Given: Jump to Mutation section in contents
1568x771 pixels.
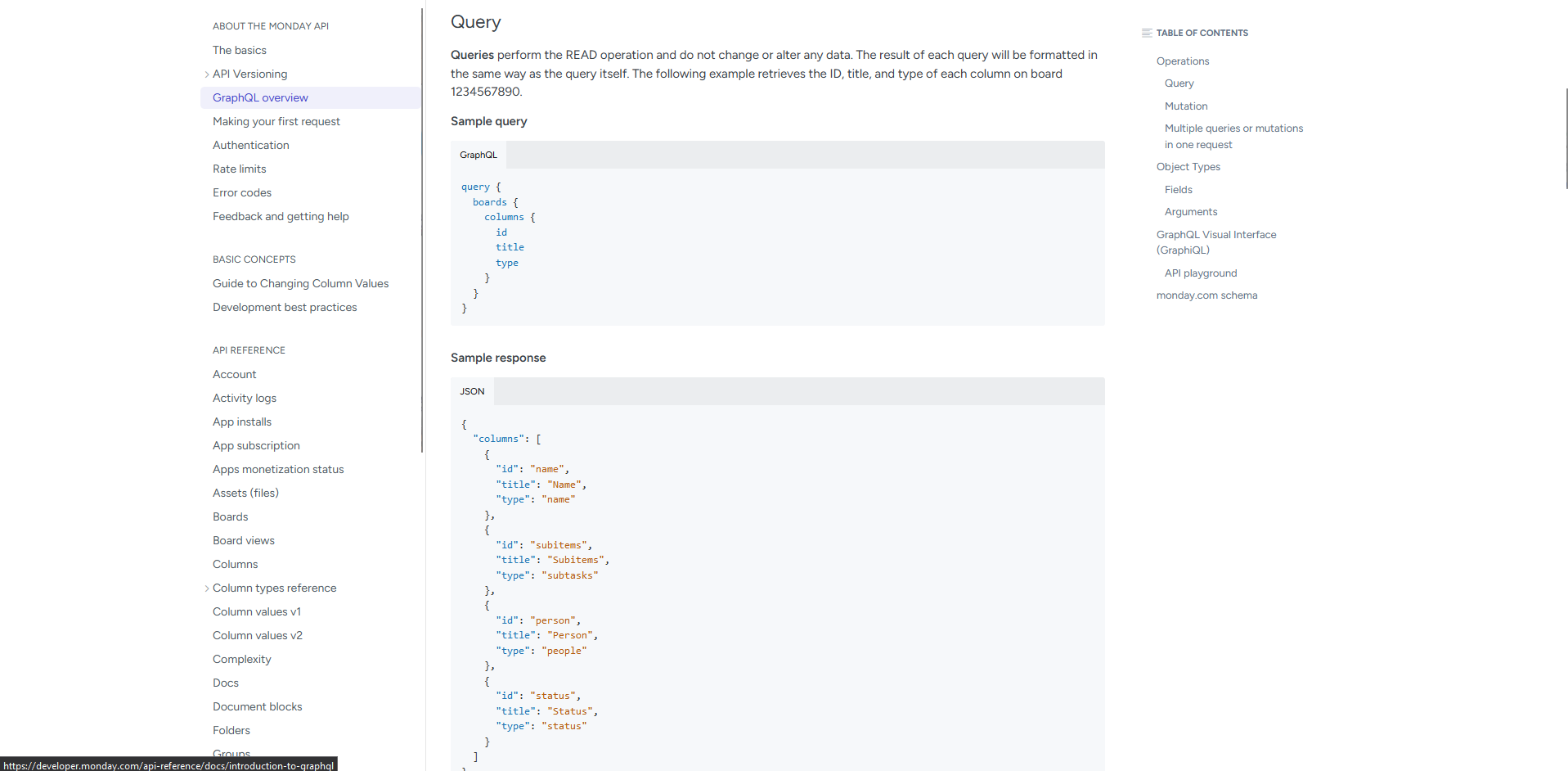Looking at the screenshot, I should pyautogui.click(x=1186, y=106).
